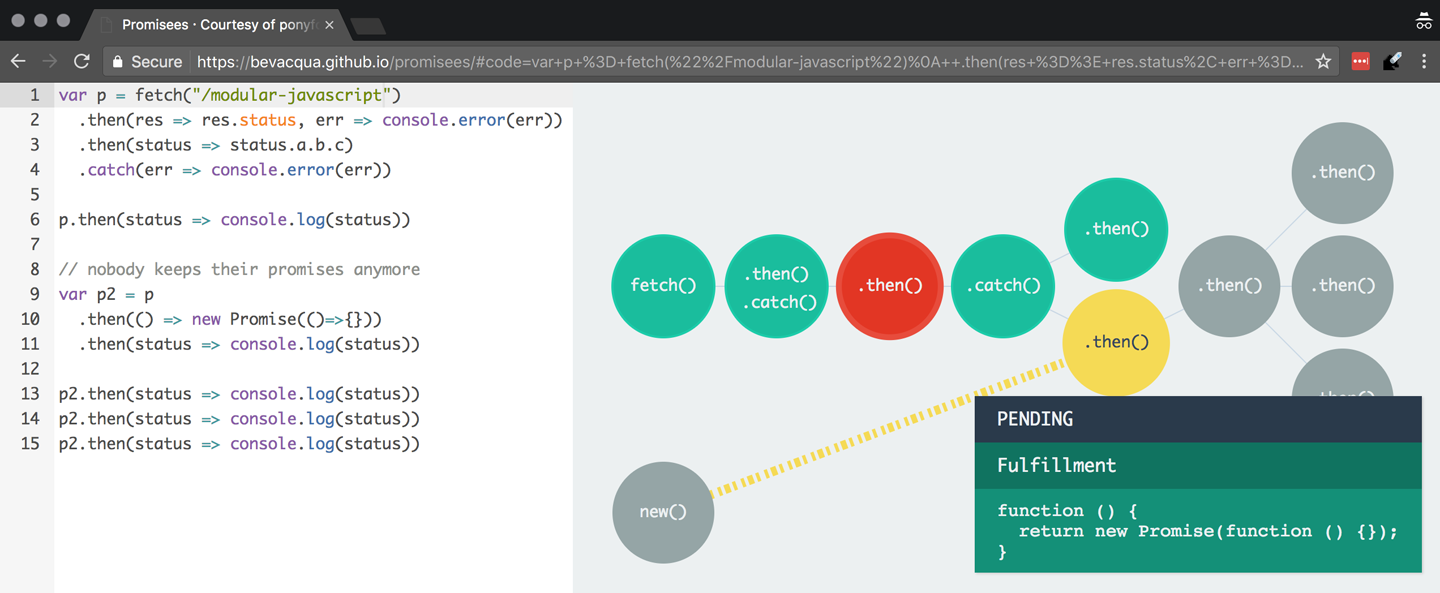This screenshot has height=593, width=1440.
Task: Click the yellow pending .then() node
Action: (1116, 342)
